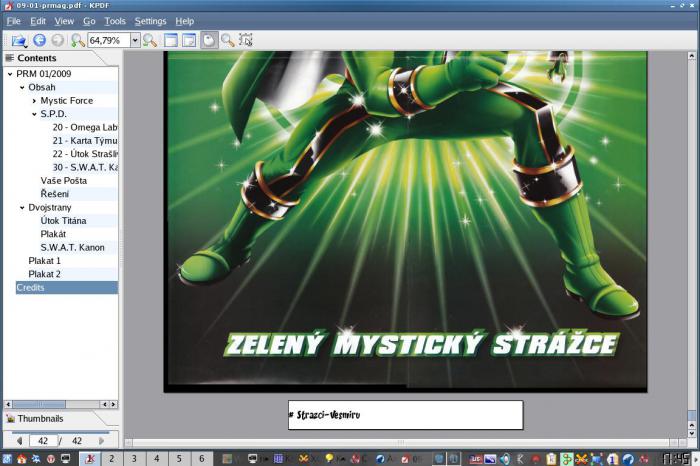
Task: Click the Open file toolbar icon
Action: click(19, 41)
